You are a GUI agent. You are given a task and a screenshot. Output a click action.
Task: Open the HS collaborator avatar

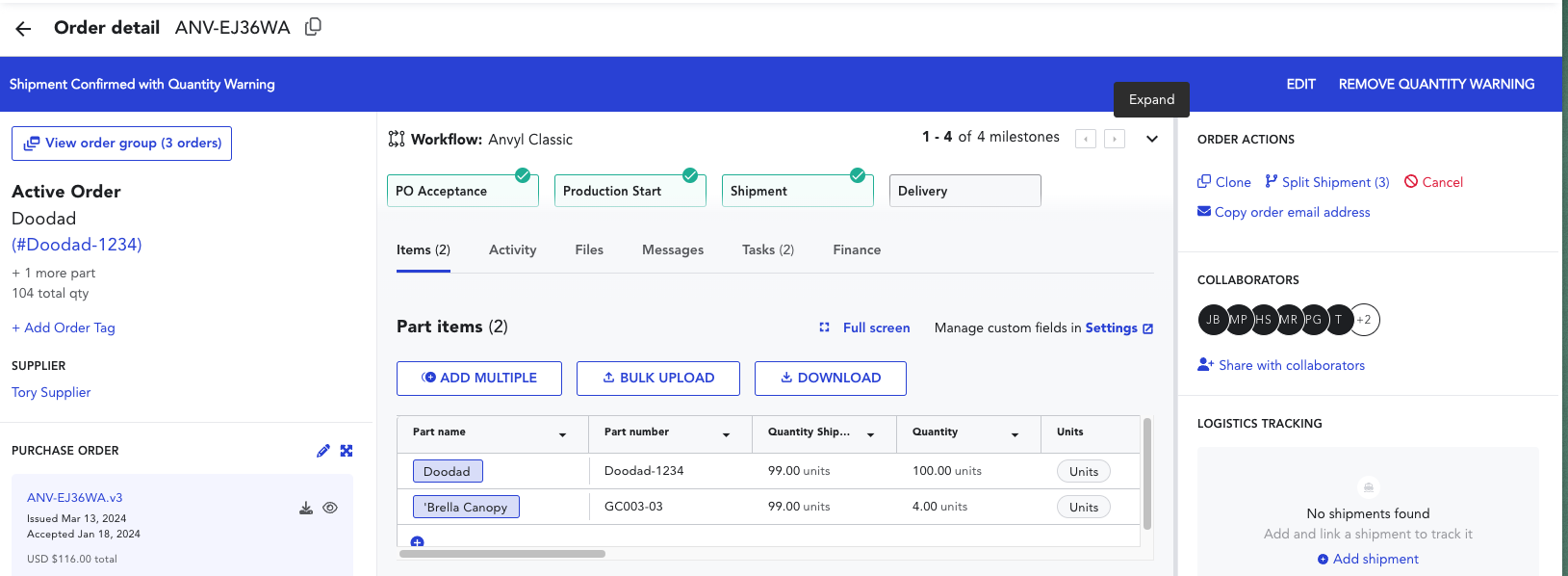coord(1263,320)
